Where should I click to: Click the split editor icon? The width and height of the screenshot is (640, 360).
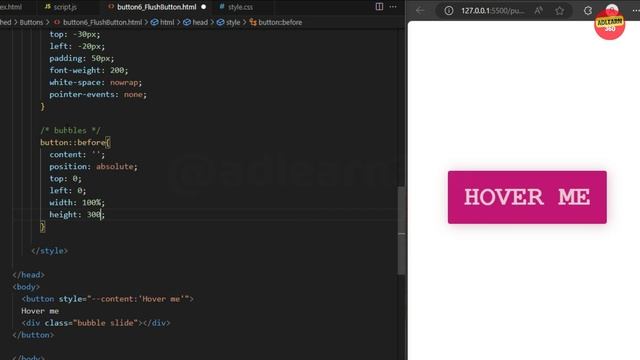tap(379, 7)
